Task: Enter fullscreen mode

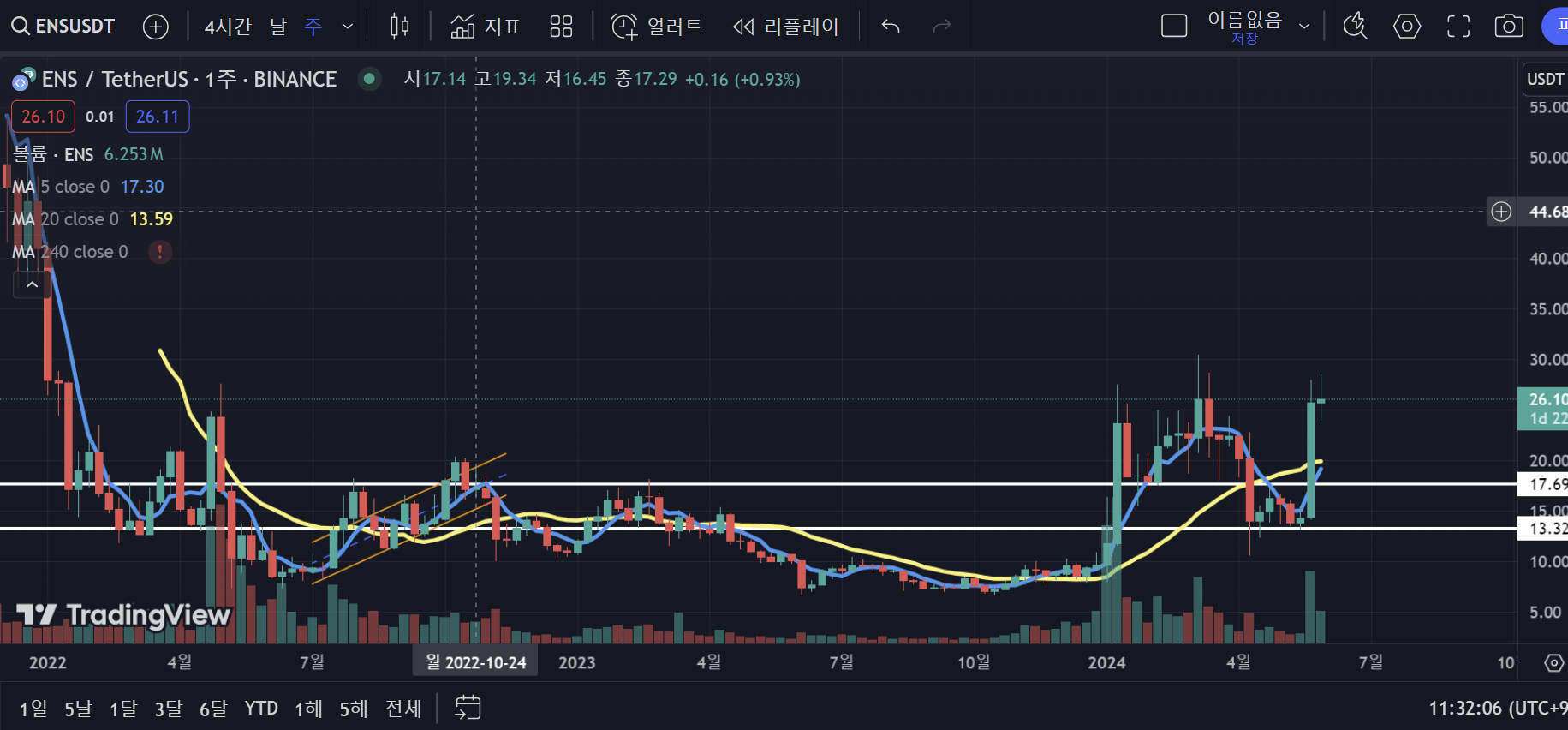Action: tap(1458, 27)
